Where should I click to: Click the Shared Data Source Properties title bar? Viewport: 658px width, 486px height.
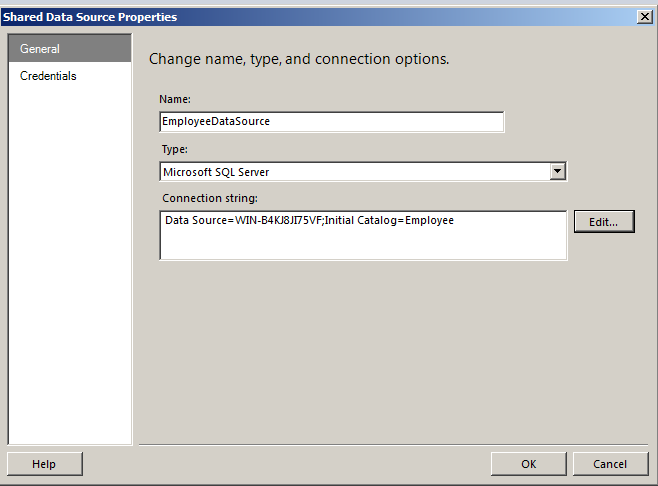coord(300,17)
